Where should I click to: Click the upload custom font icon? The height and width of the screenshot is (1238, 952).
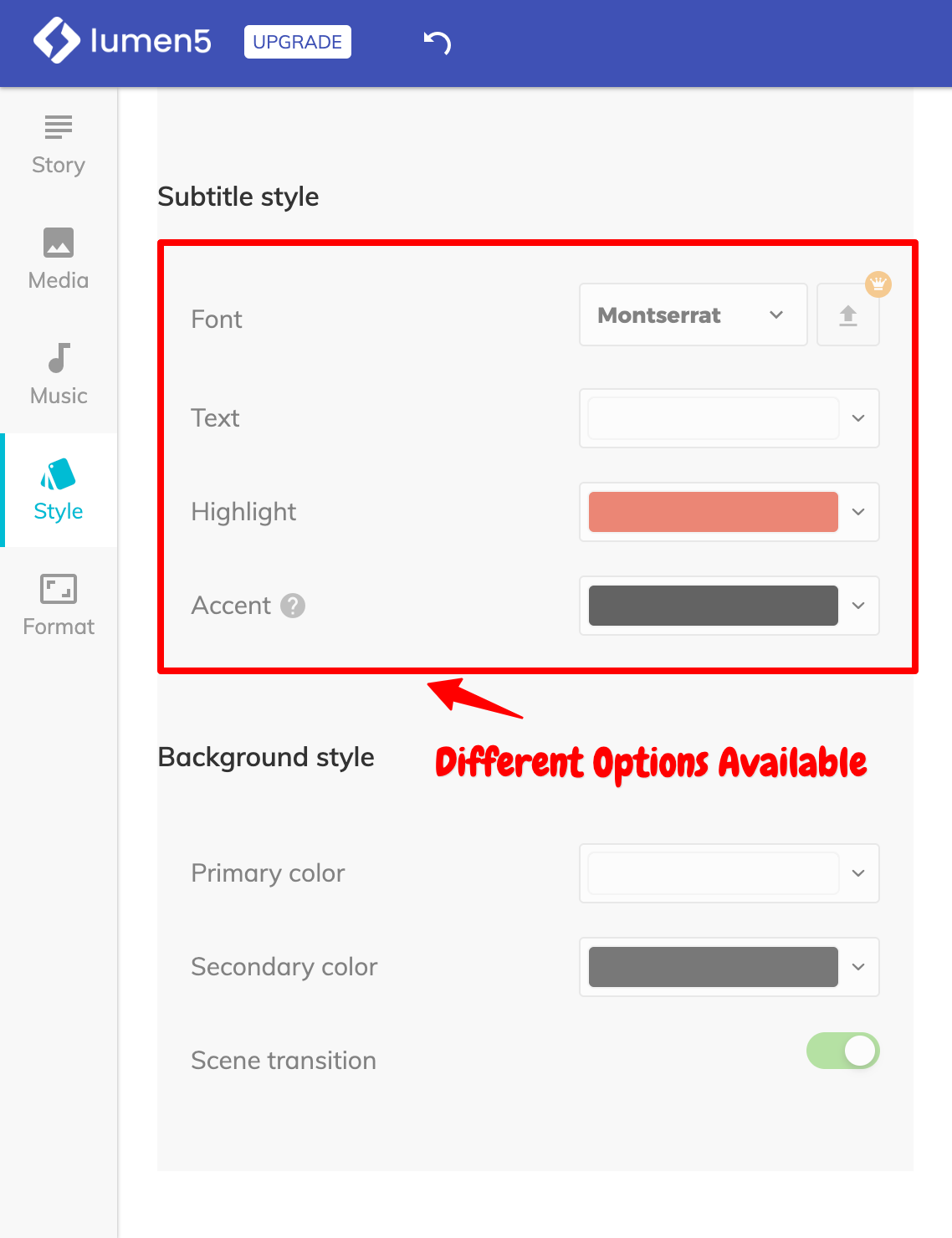(x=847, y=315)
